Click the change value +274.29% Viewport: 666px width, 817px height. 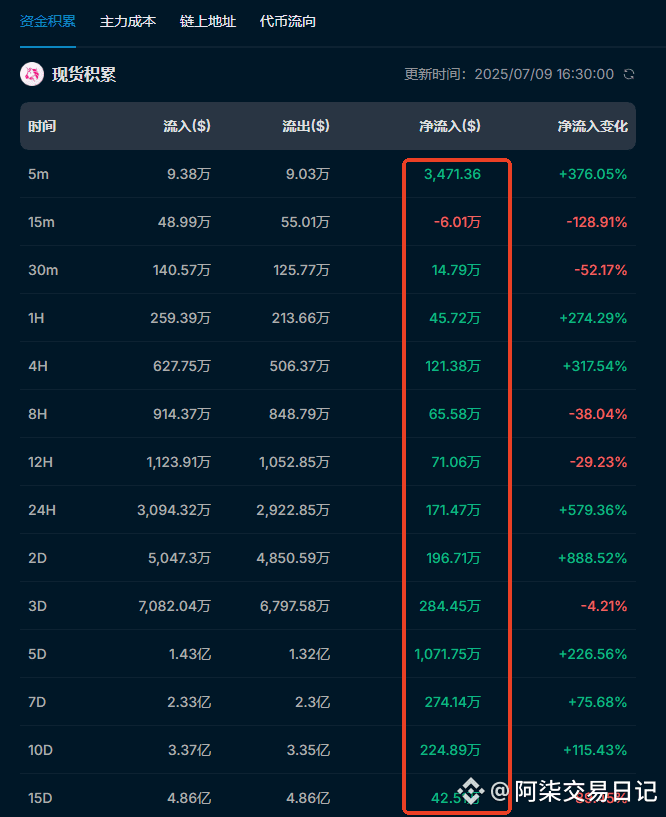[593, 318]
